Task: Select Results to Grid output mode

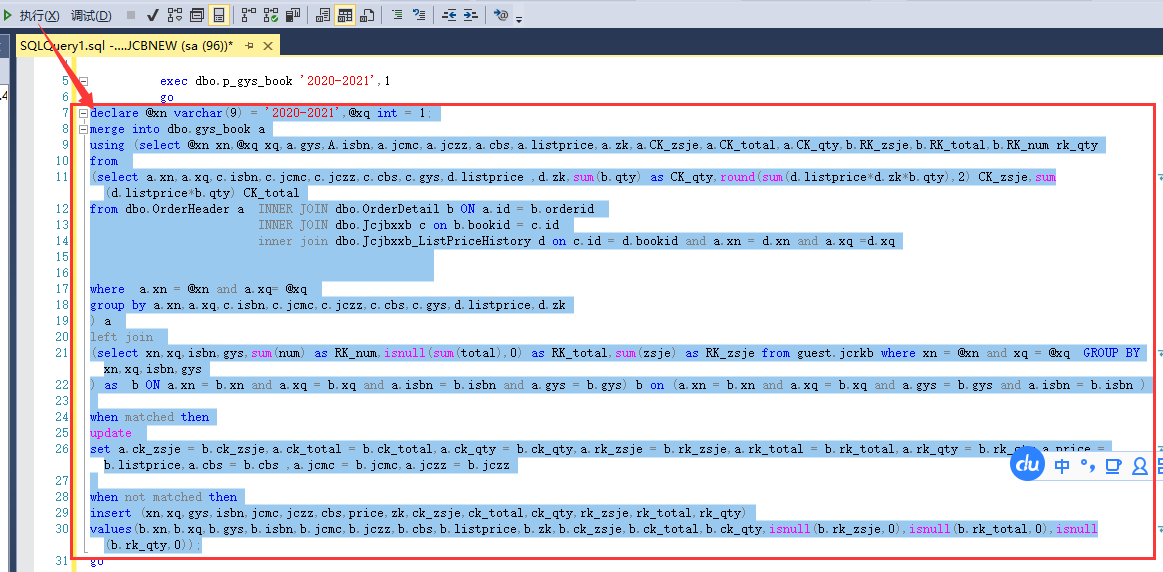Action: [x=344, y=15]
